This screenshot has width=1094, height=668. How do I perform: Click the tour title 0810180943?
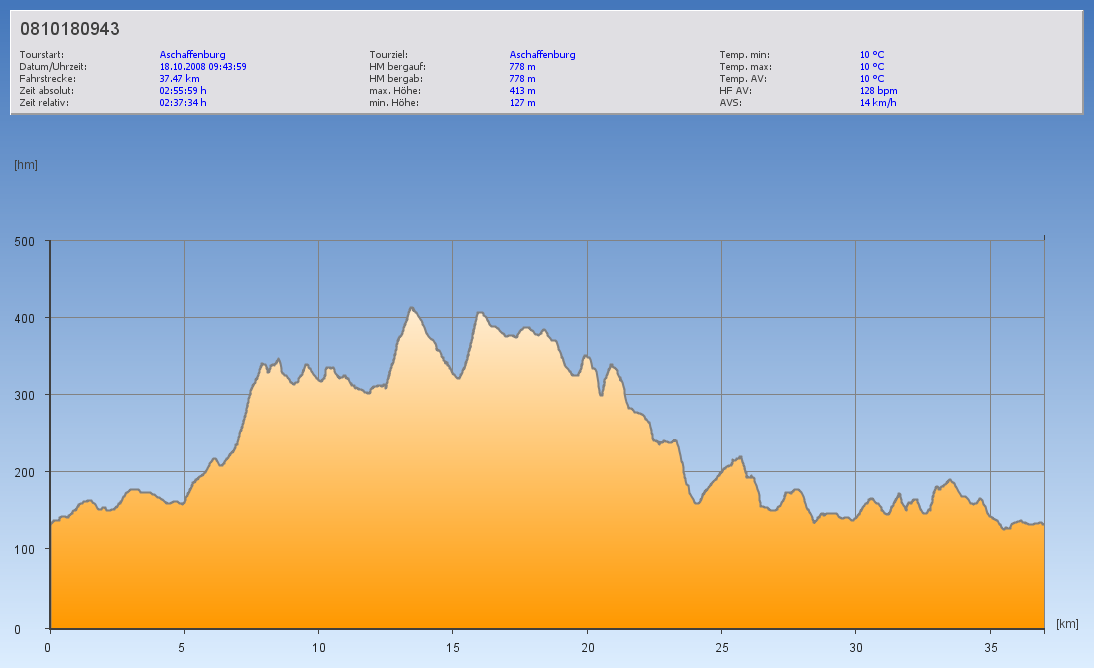pyautogui.click(x=70, y=29)
